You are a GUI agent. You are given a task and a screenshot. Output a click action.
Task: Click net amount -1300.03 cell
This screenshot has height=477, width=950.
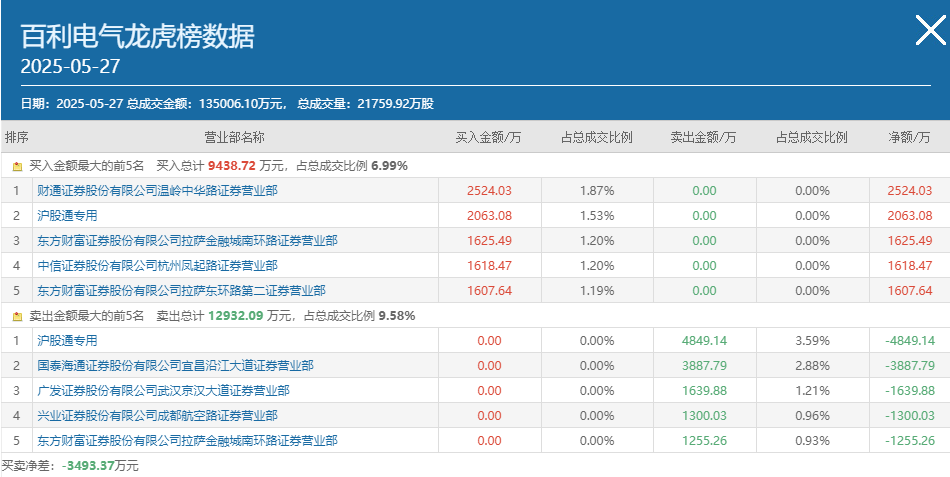click(x=910, y=416)
